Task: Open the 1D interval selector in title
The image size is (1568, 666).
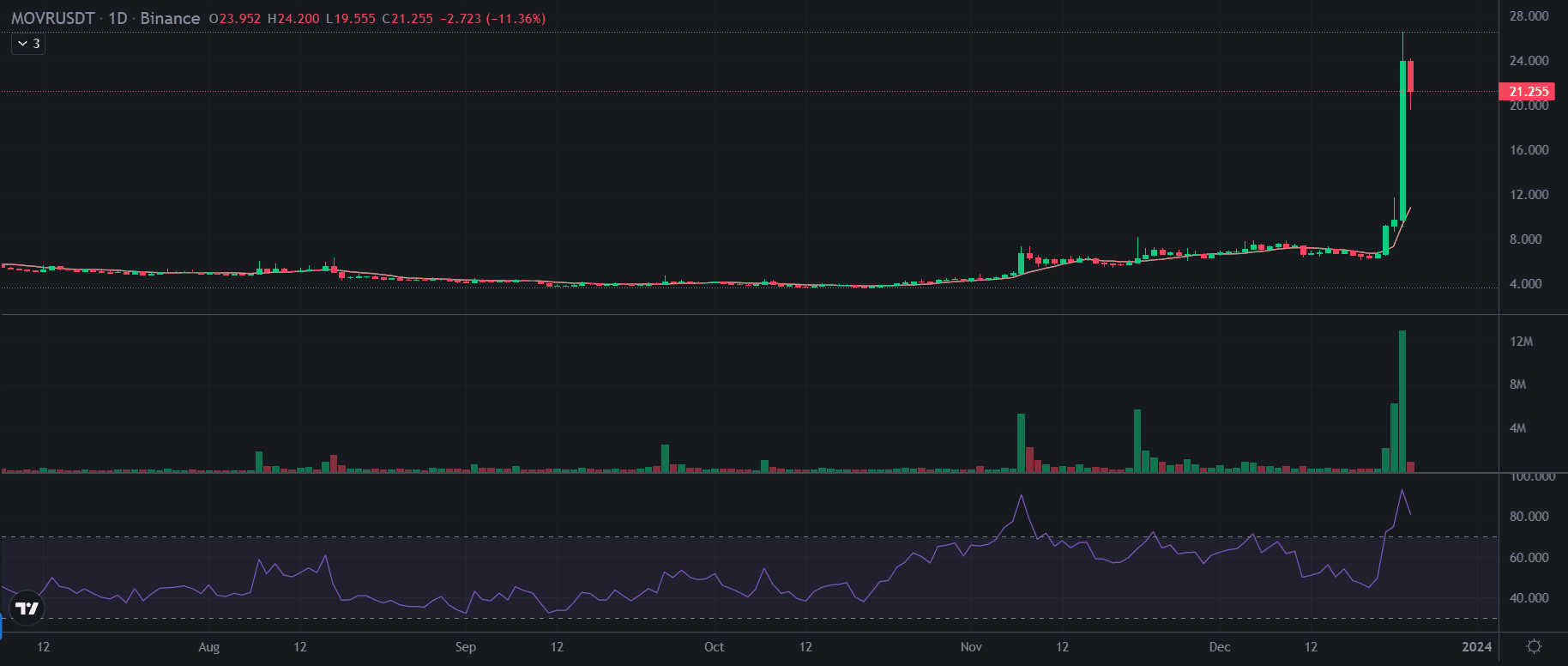Action: (118, 18)
